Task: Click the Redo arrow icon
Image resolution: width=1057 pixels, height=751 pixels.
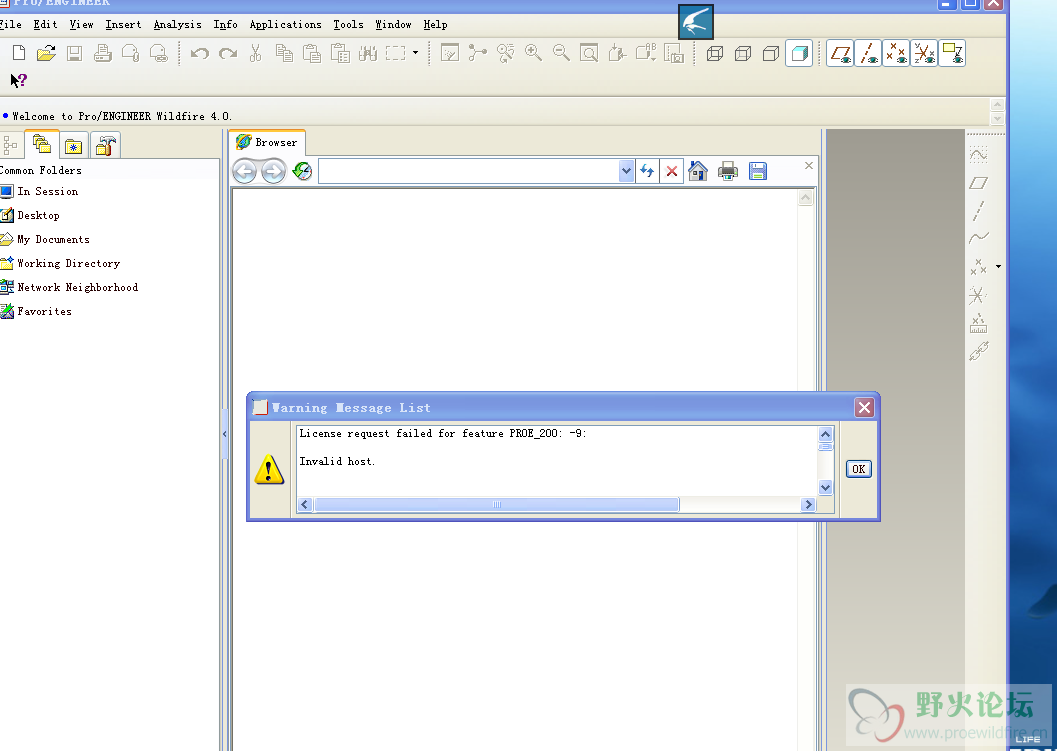Action: 228,53
